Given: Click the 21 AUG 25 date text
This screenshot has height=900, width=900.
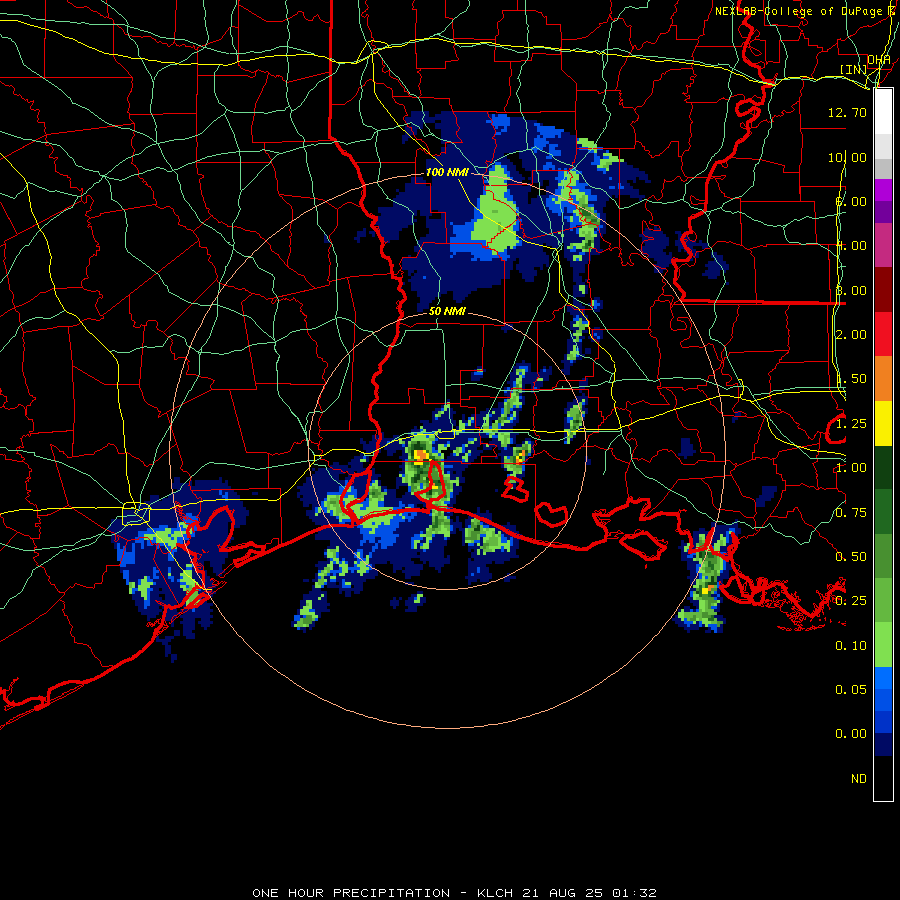Looking at the screenshot, I should click(564, 893).
